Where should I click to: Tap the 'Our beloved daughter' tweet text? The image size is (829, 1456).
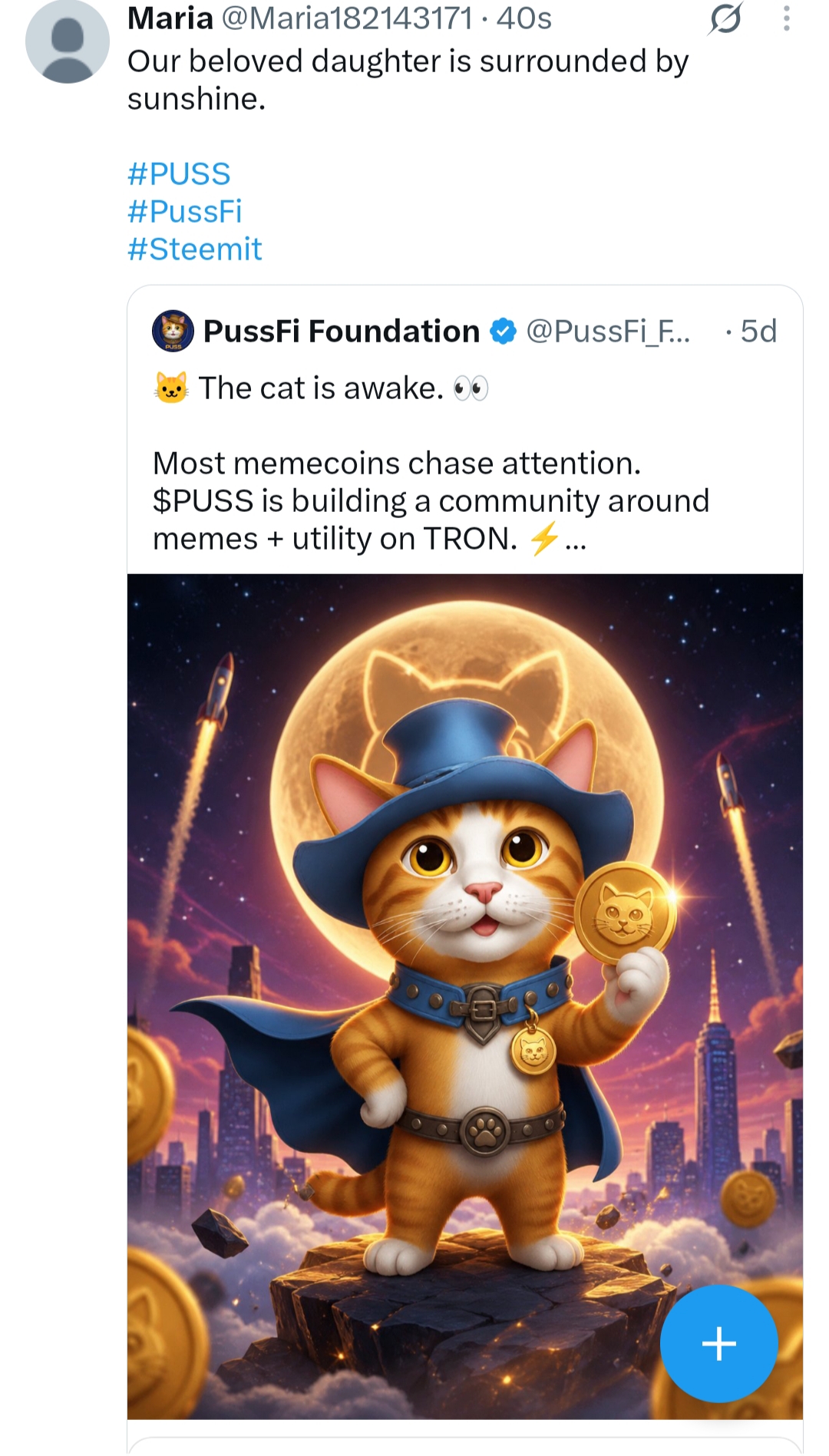tap(408, 80)
